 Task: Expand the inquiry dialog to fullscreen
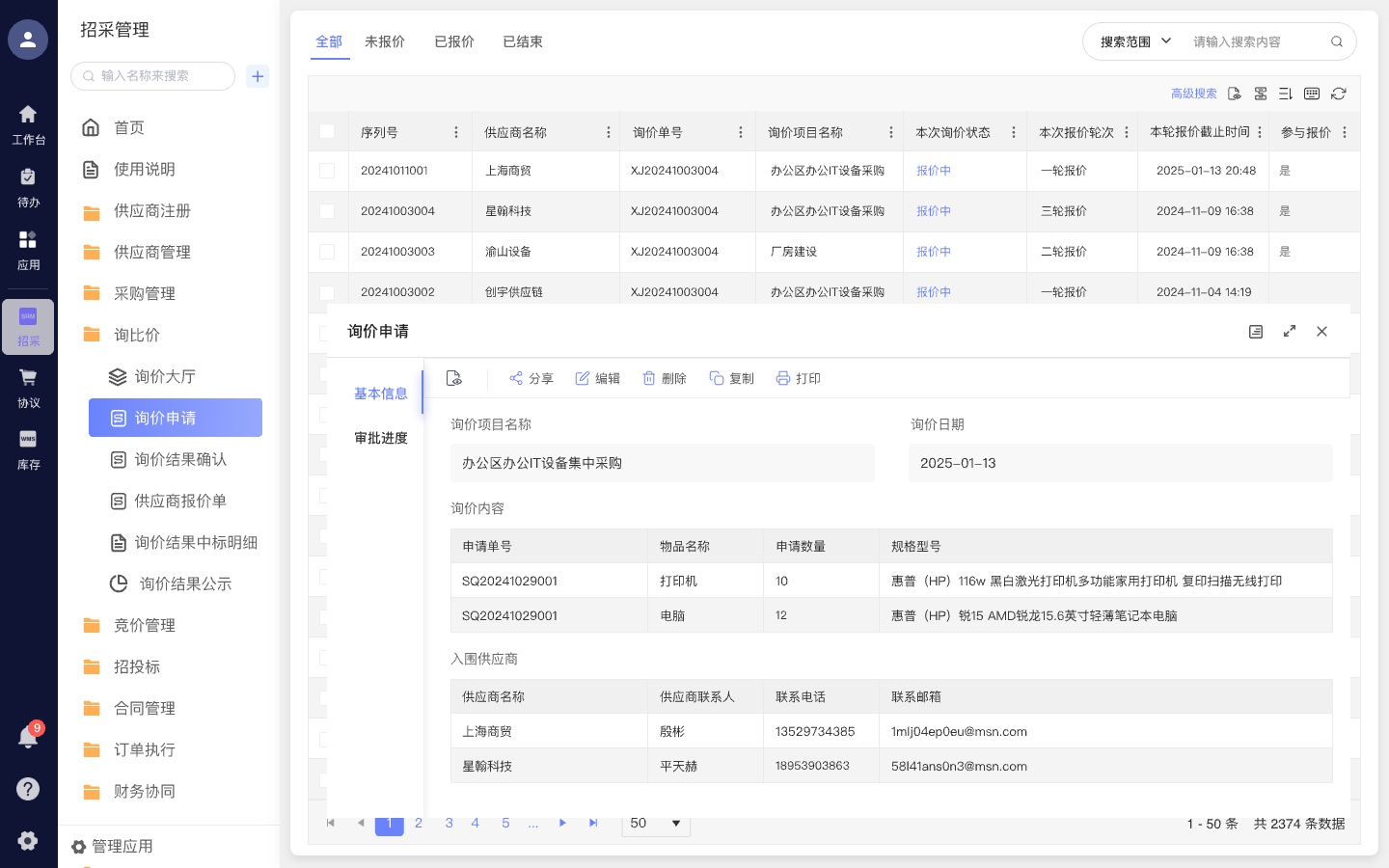click(1289, 331)
